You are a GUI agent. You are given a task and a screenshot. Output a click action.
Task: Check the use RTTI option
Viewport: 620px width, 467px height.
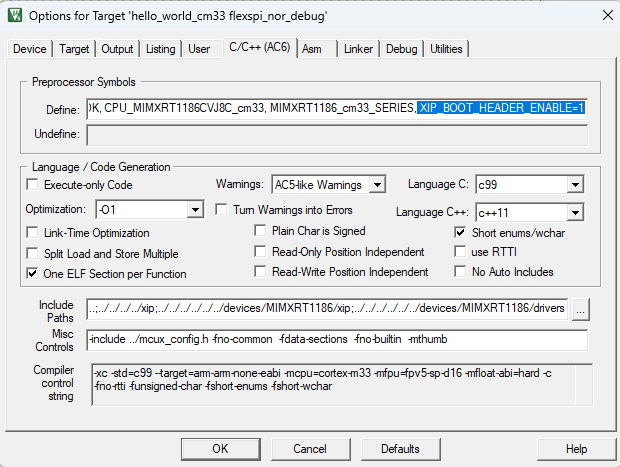(461, 252)
